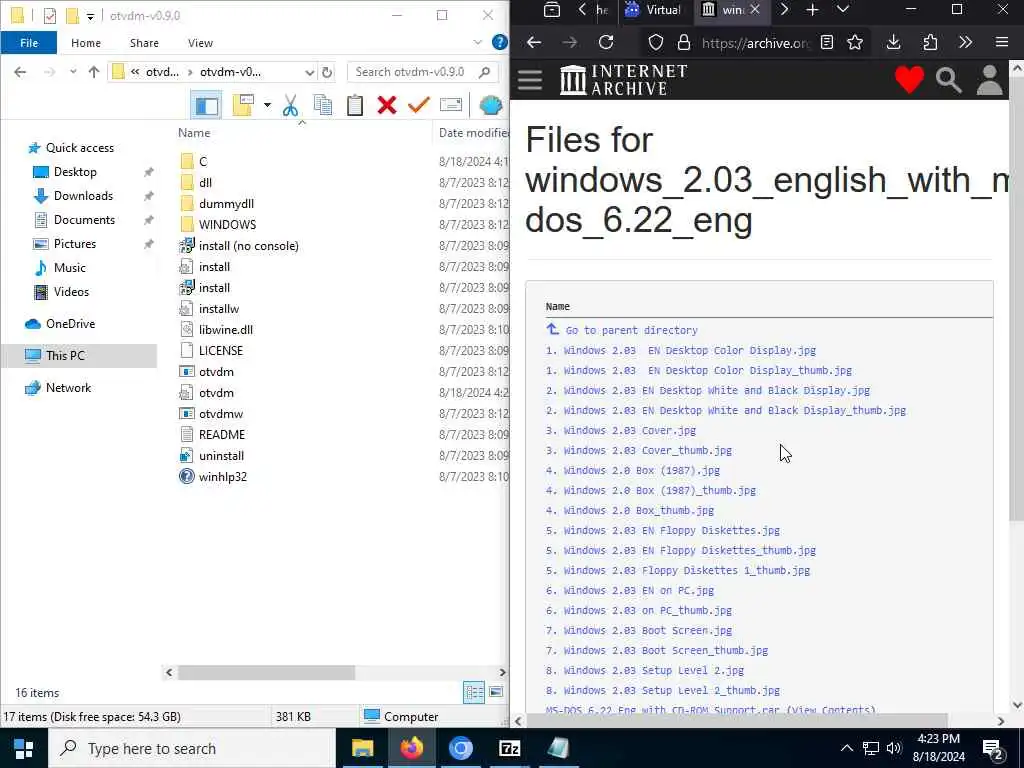Open the list all tabs dropdown
Screen dimensions: 1024x768
[843, 10]
